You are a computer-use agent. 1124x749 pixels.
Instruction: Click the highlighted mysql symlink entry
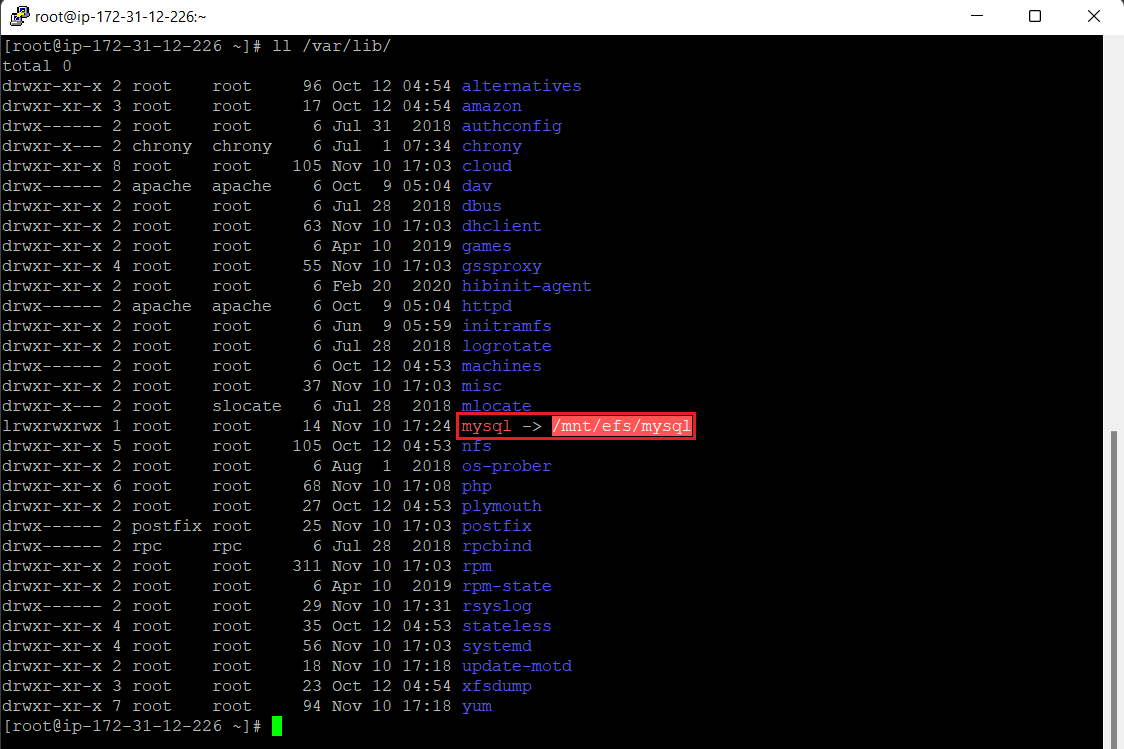point(486,425)
